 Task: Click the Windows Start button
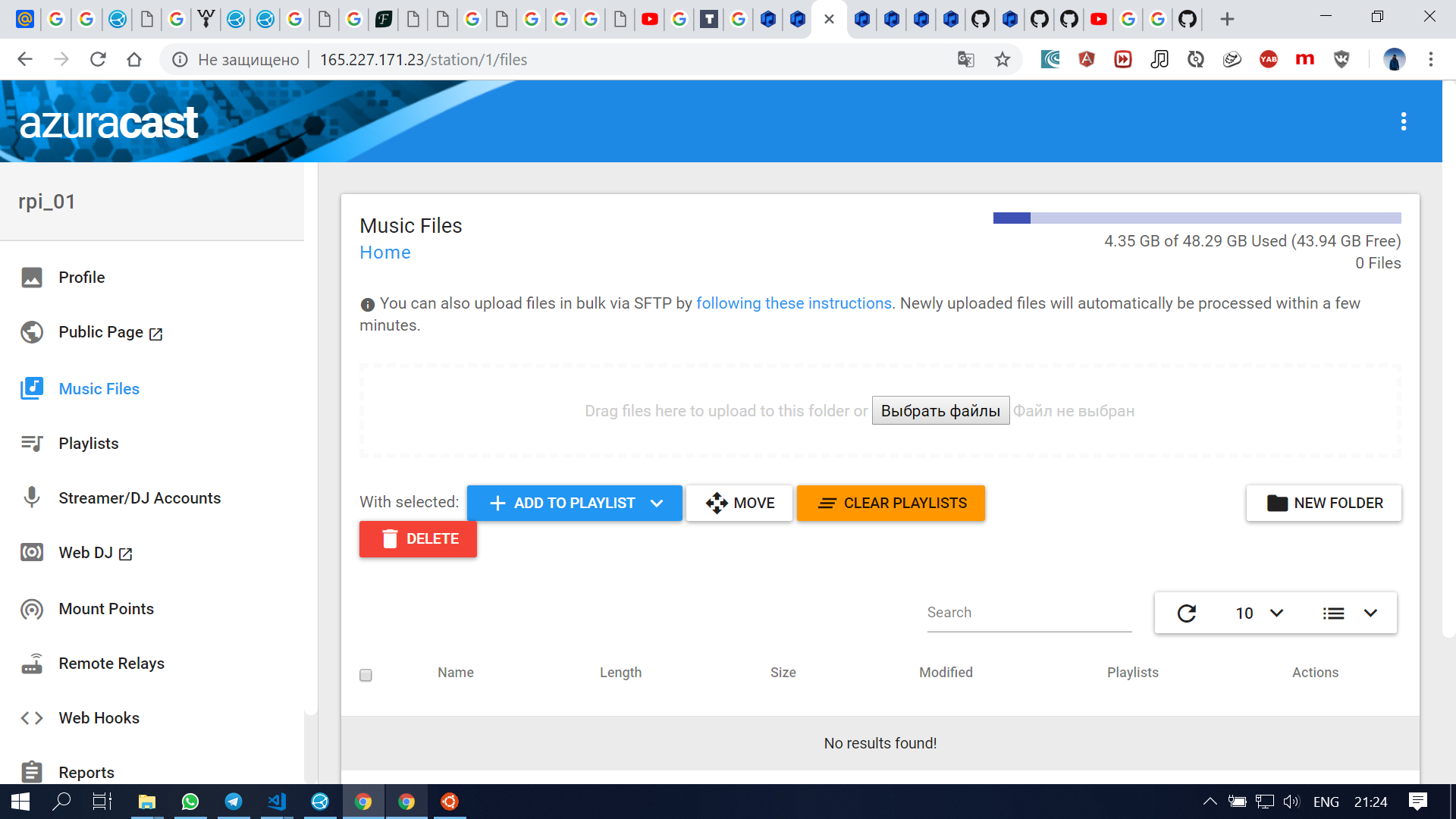click(x=20, y=802)
